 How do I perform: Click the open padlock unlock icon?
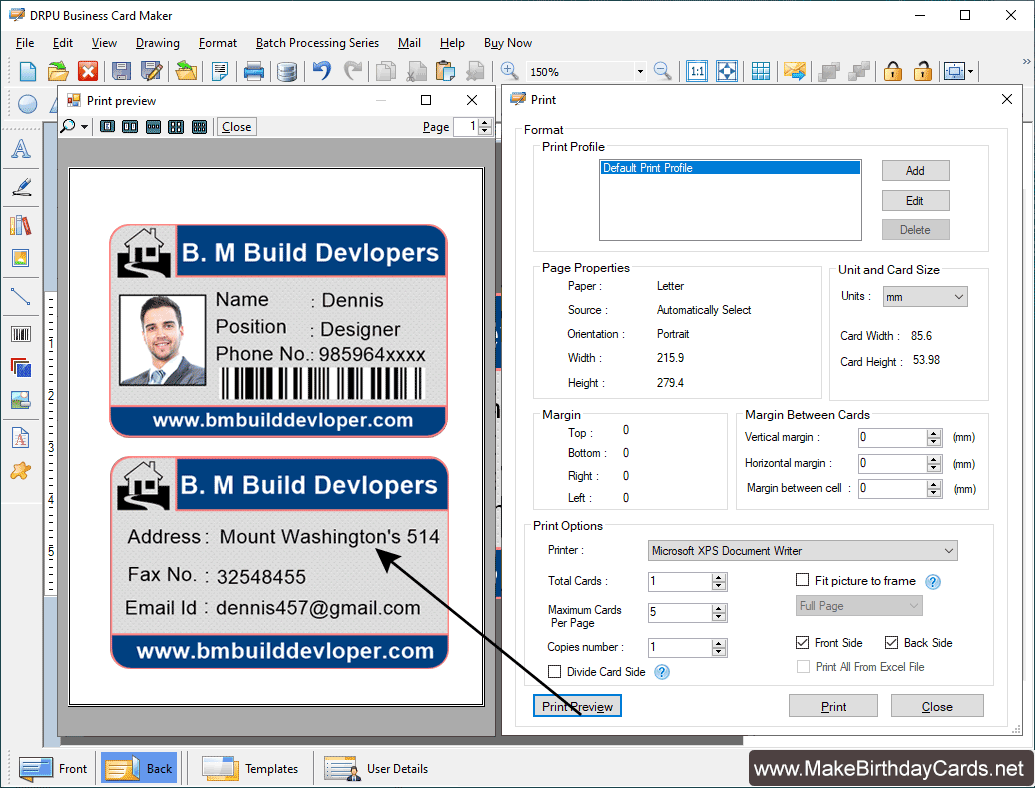coord(923,71)
